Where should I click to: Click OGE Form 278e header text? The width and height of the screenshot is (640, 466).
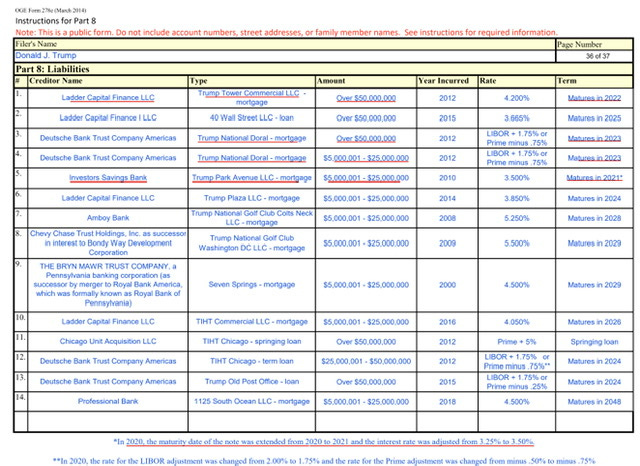[50, 10]
